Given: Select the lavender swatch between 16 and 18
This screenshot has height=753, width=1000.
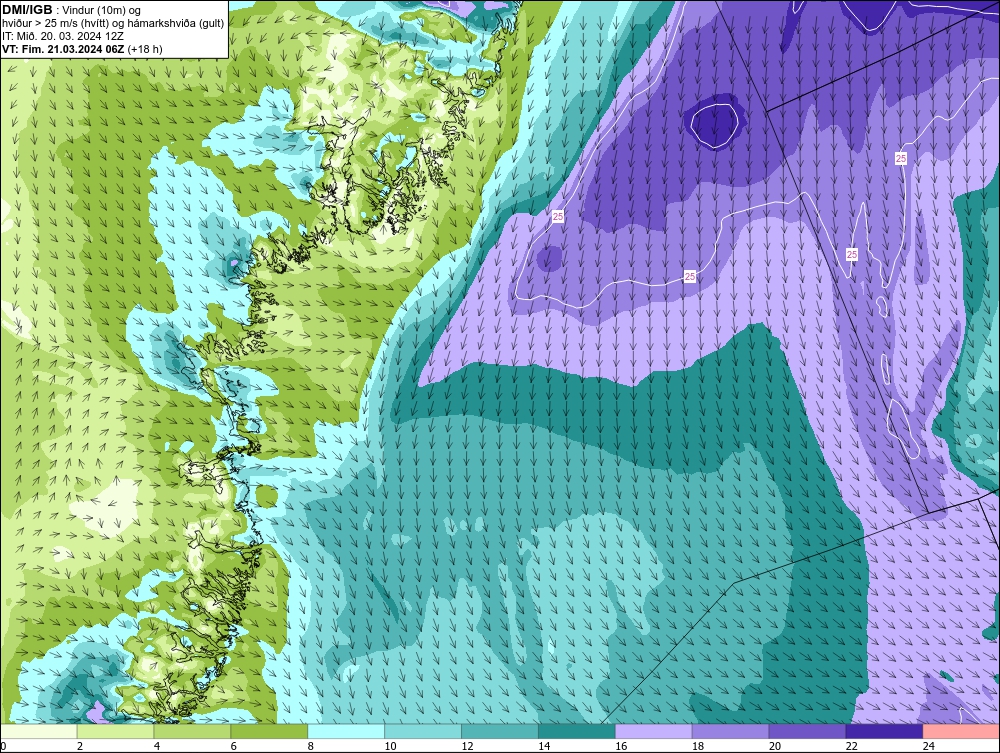Looking at the screenshot, I should click(653, 731).
